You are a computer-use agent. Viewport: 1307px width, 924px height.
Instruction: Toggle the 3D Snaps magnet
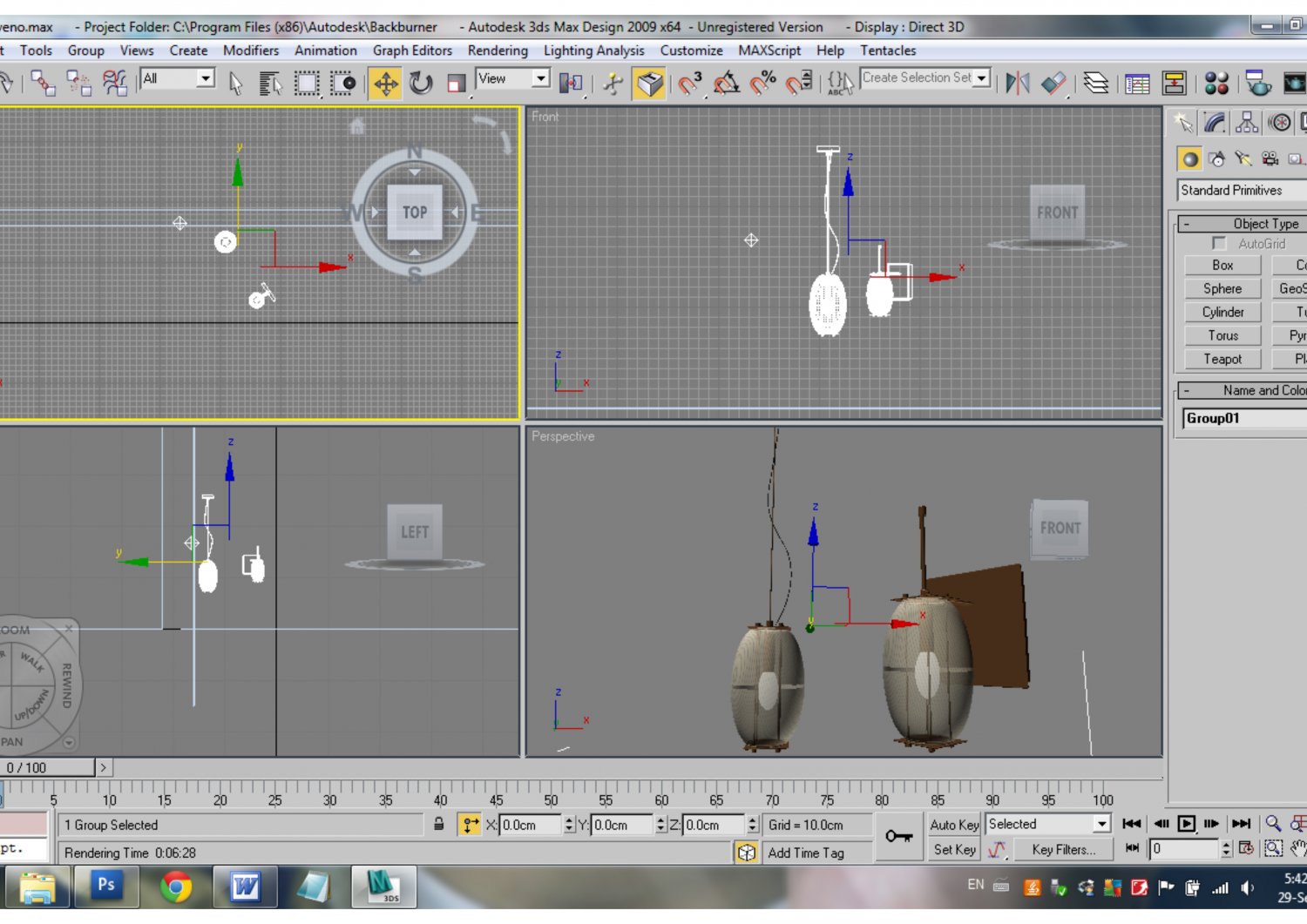click(x=687, y=83)
